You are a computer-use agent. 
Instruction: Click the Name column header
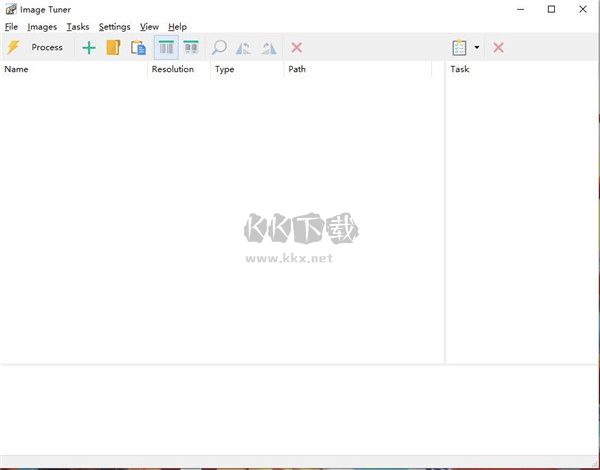click(x=17, y=70)
